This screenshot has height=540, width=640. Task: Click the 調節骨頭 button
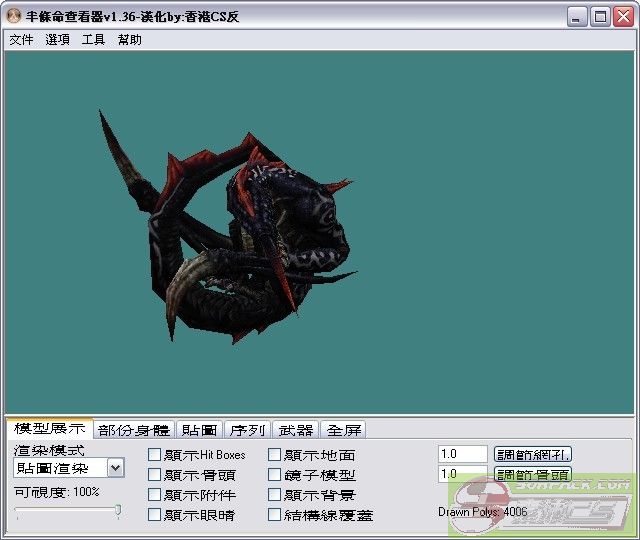click(533, 474)
